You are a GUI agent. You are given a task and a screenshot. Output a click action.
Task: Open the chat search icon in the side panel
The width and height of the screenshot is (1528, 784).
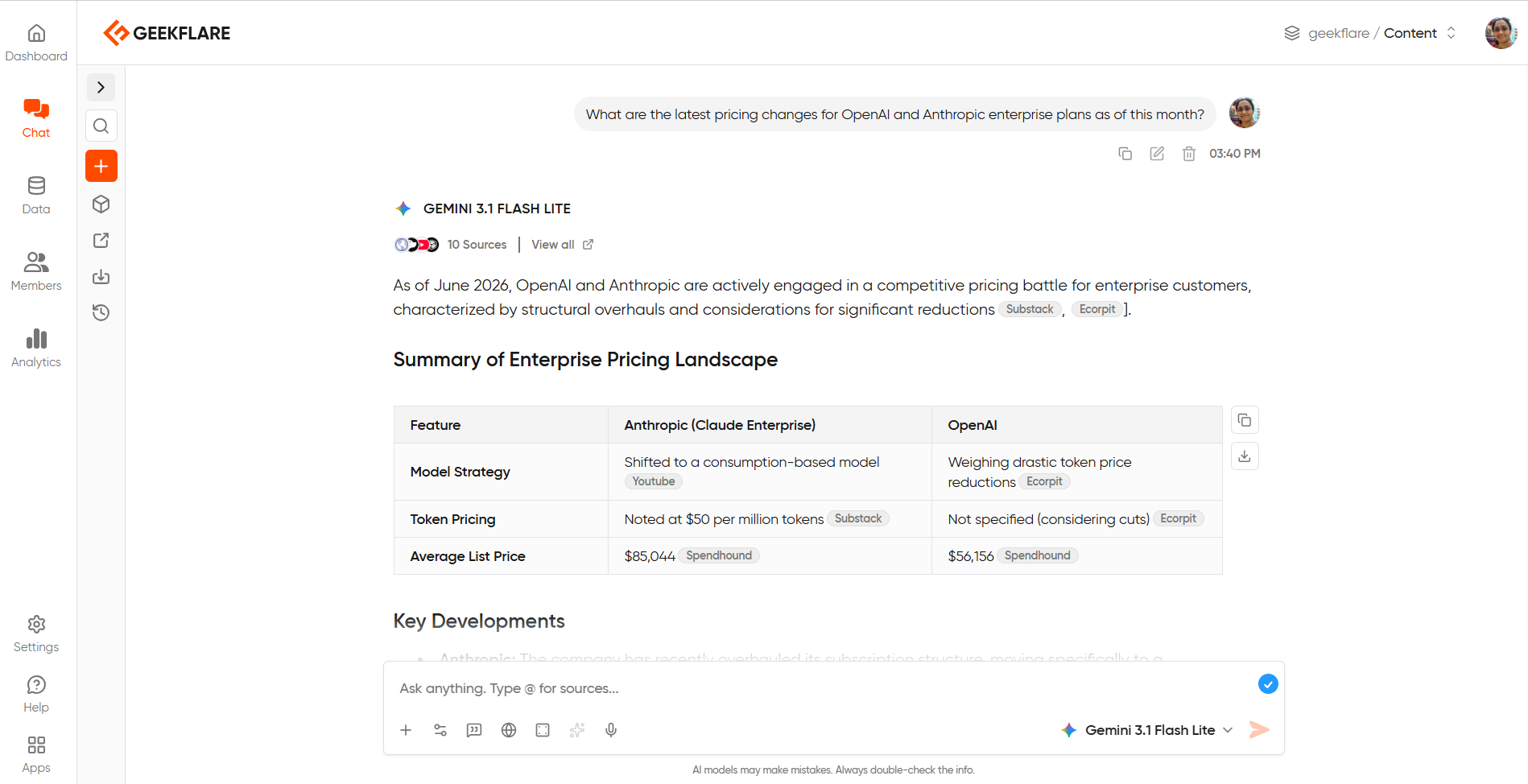click(101, 126)
